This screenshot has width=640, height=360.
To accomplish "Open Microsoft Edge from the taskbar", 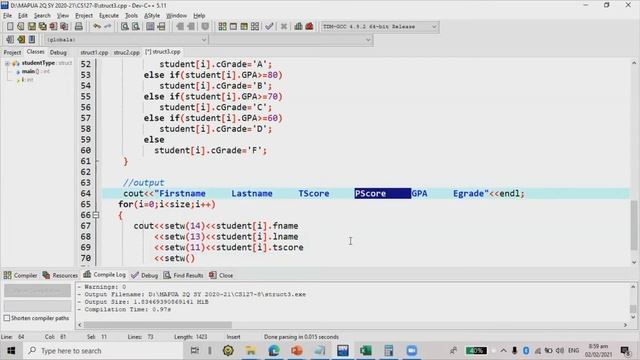I will (x=274, y=351).
